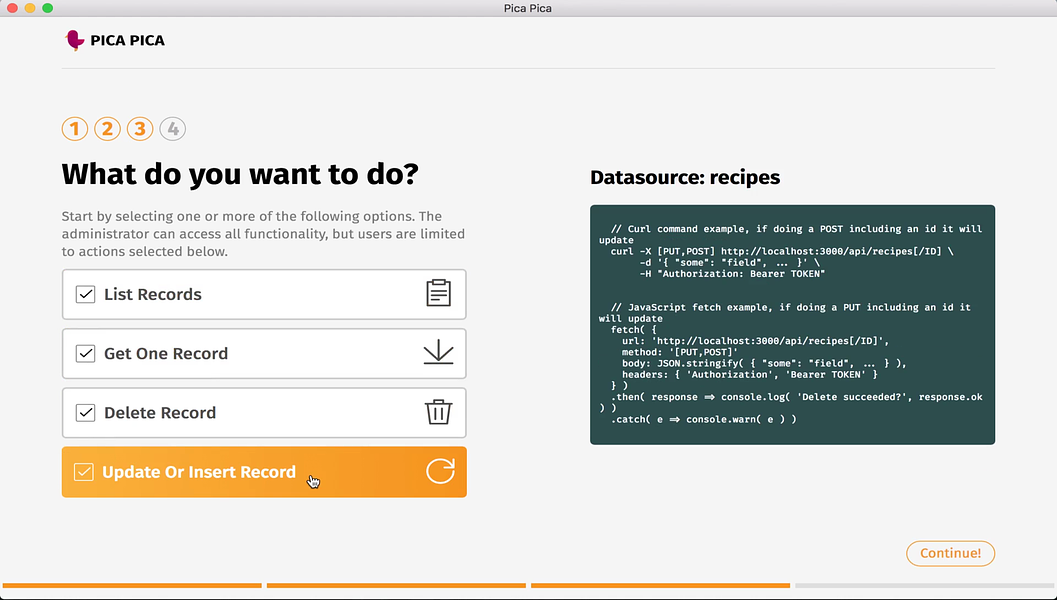Uncheck the List Records checkbox
Image resolution: width=1057 pixels, height=600 pixels.
click(86, 294)
